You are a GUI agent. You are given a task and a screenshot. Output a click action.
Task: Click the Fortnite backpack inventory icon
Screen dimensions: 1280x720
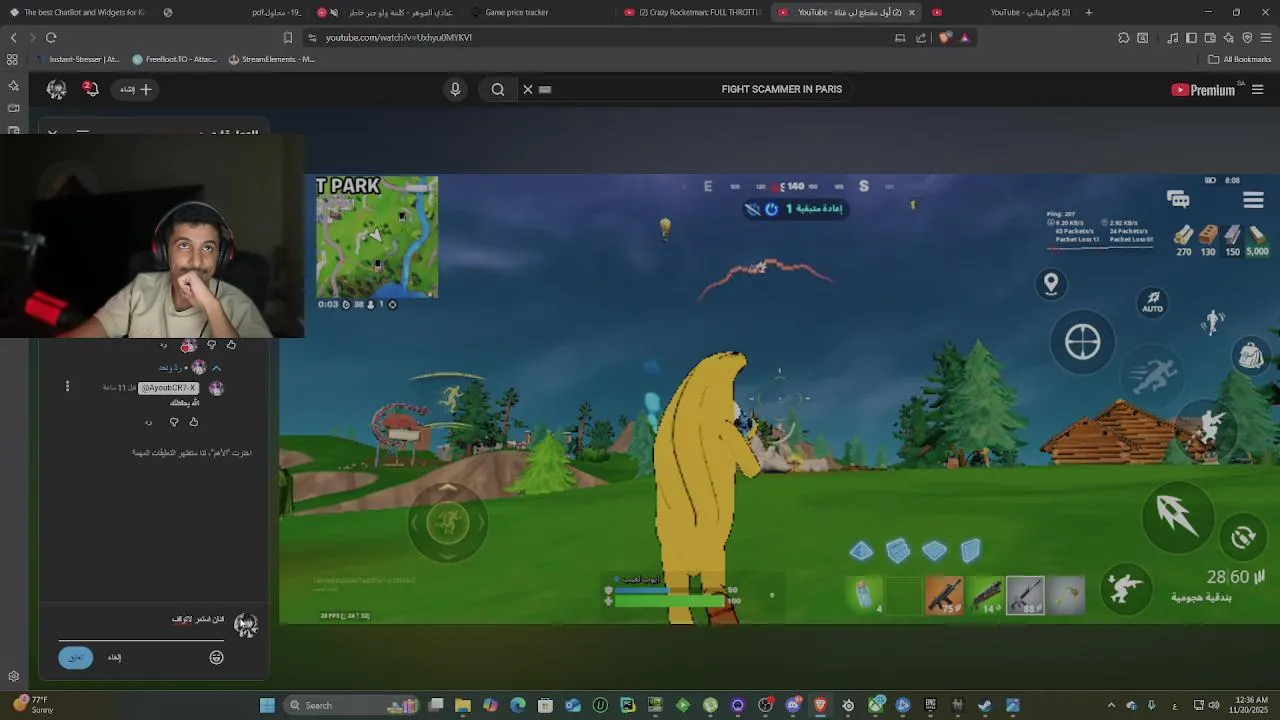point(1250,355)
